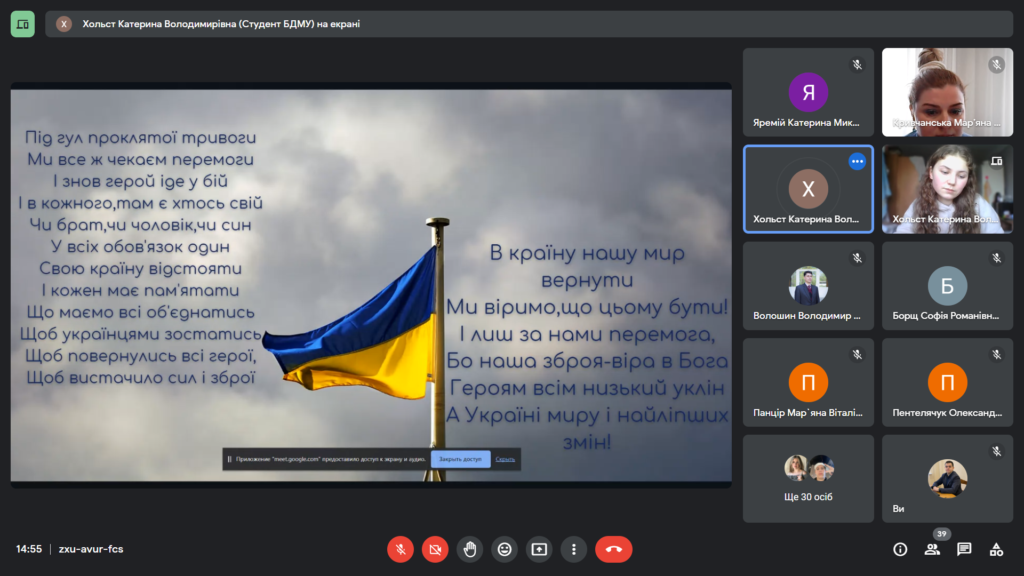This screenshot has width=1024, height=576.
Task: Open the emoji reactions button
Action: (505, 549)
